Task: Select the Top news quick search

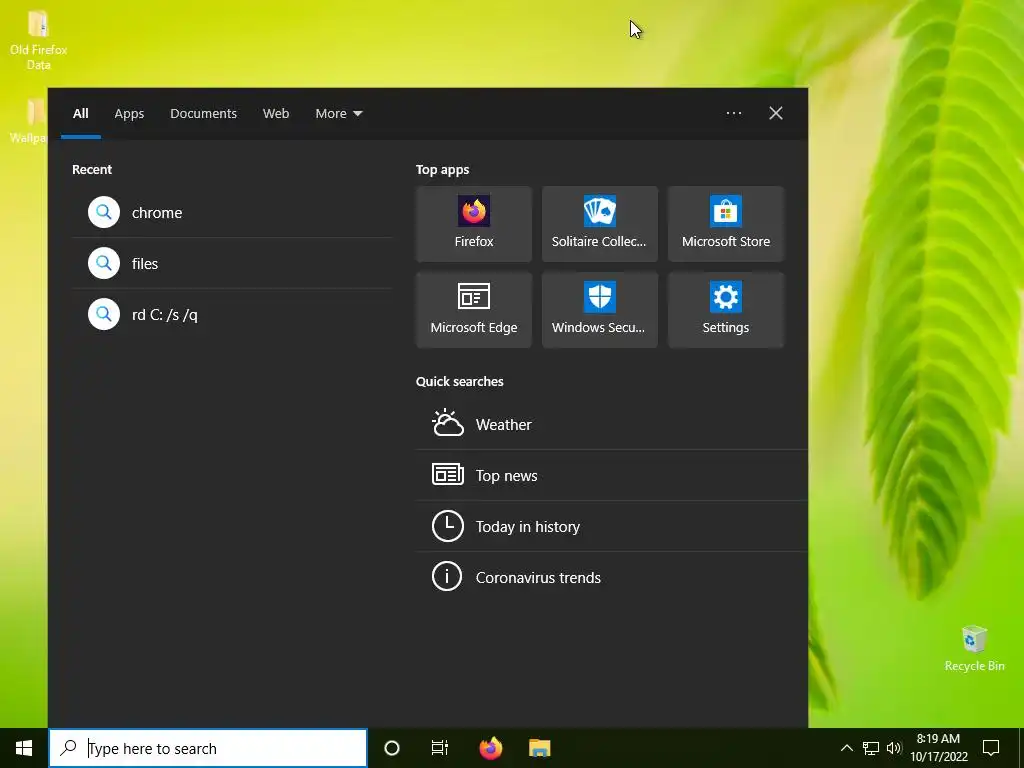Action: tap(612, 475)
